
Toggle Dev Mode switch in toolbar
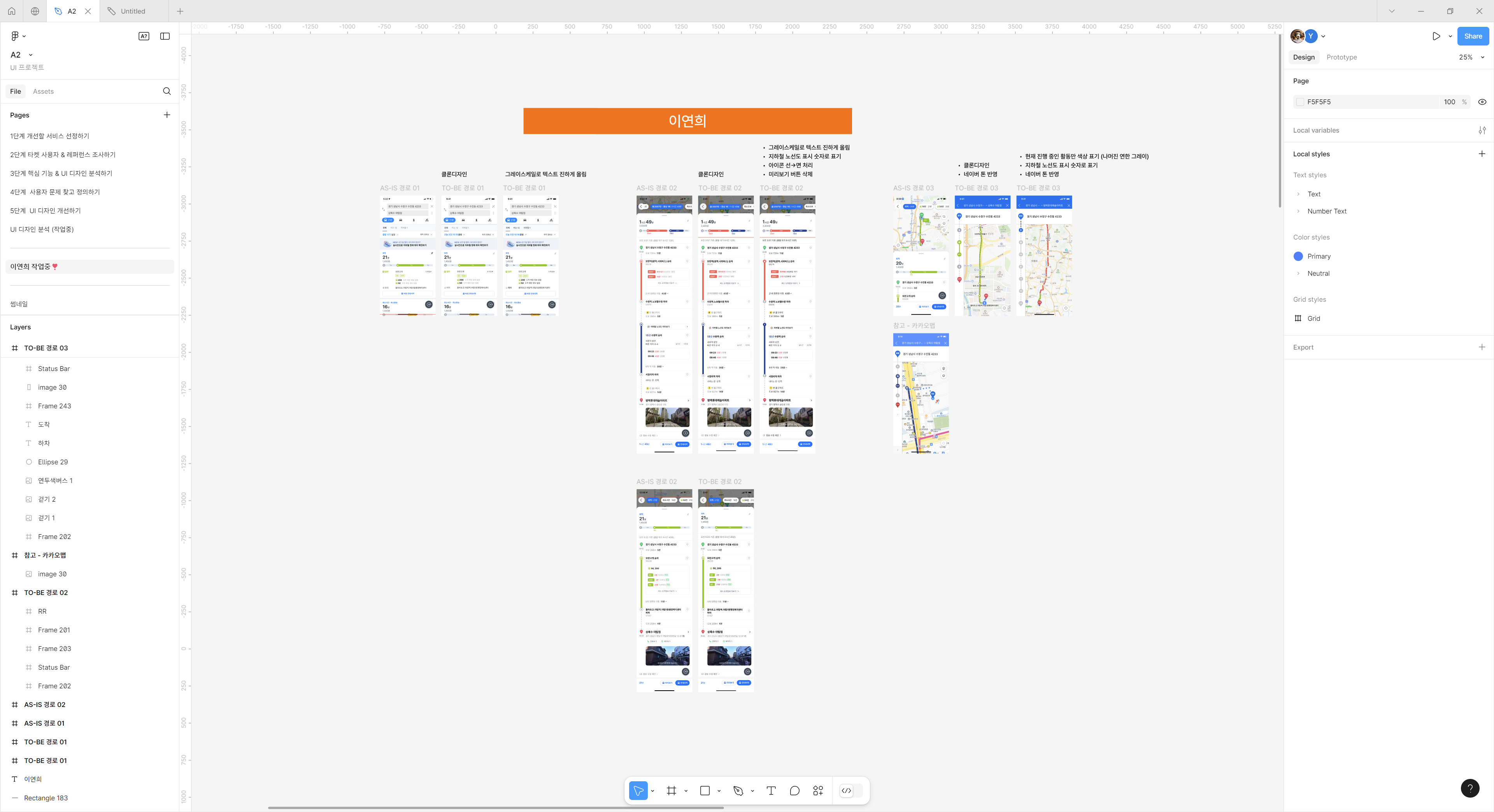click(851, 791)
